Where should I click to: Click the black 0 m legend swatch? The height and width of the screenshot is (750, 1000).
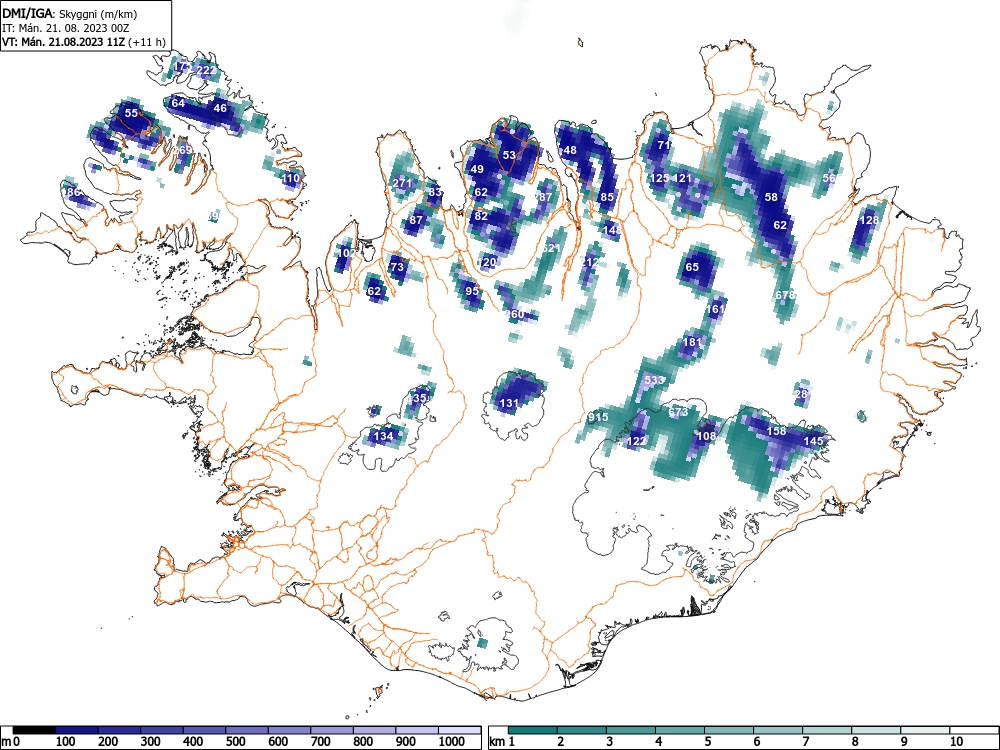[34, 730]
